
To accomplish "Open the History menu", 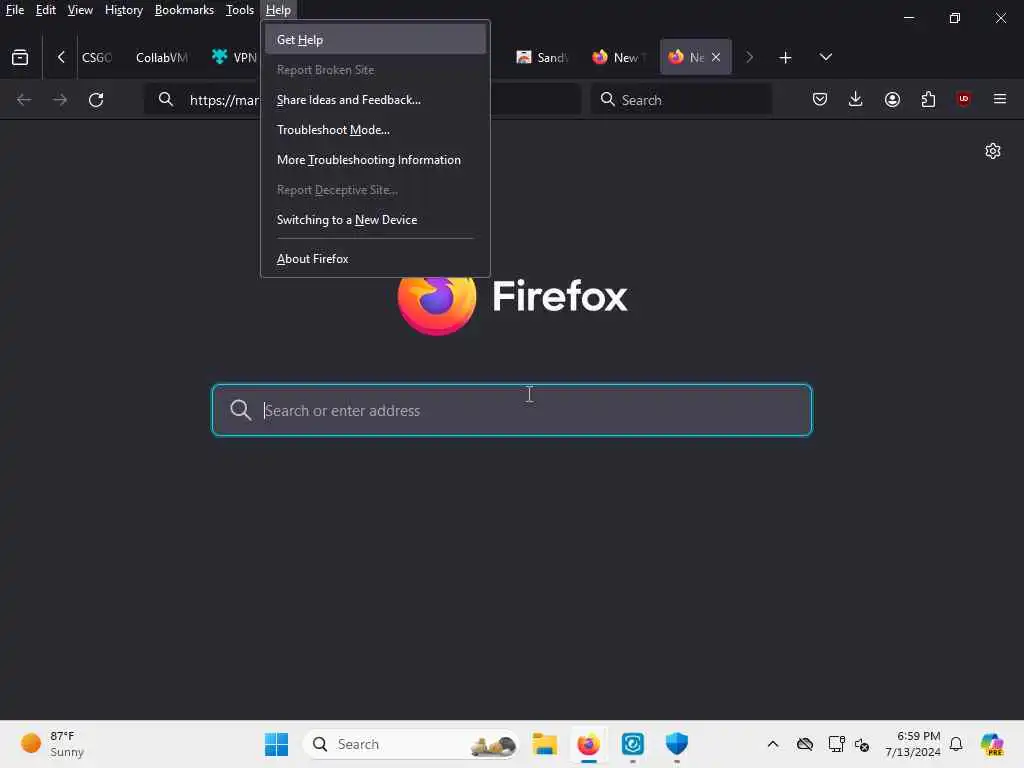I will [123, 10].
